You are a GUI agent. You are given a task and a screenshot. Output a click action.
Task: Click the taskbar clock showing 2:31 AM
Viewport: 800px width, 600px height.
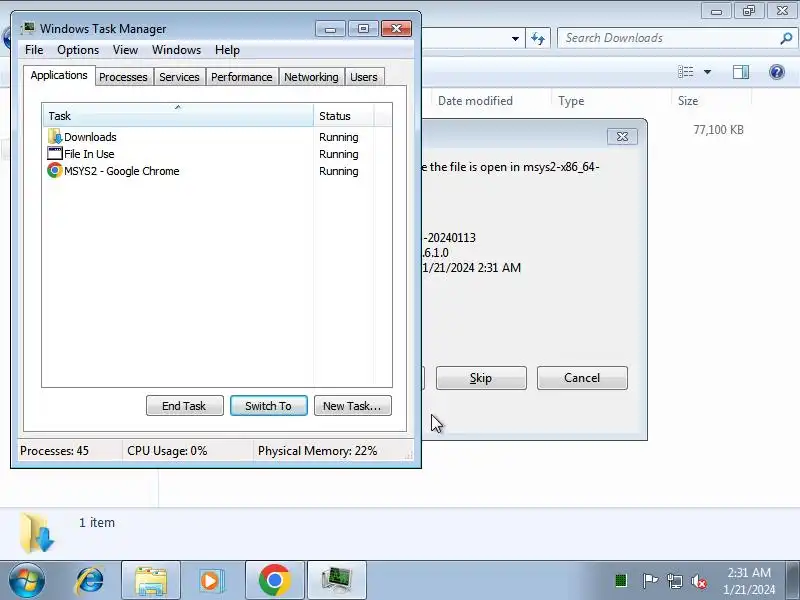tap(748, 581)
